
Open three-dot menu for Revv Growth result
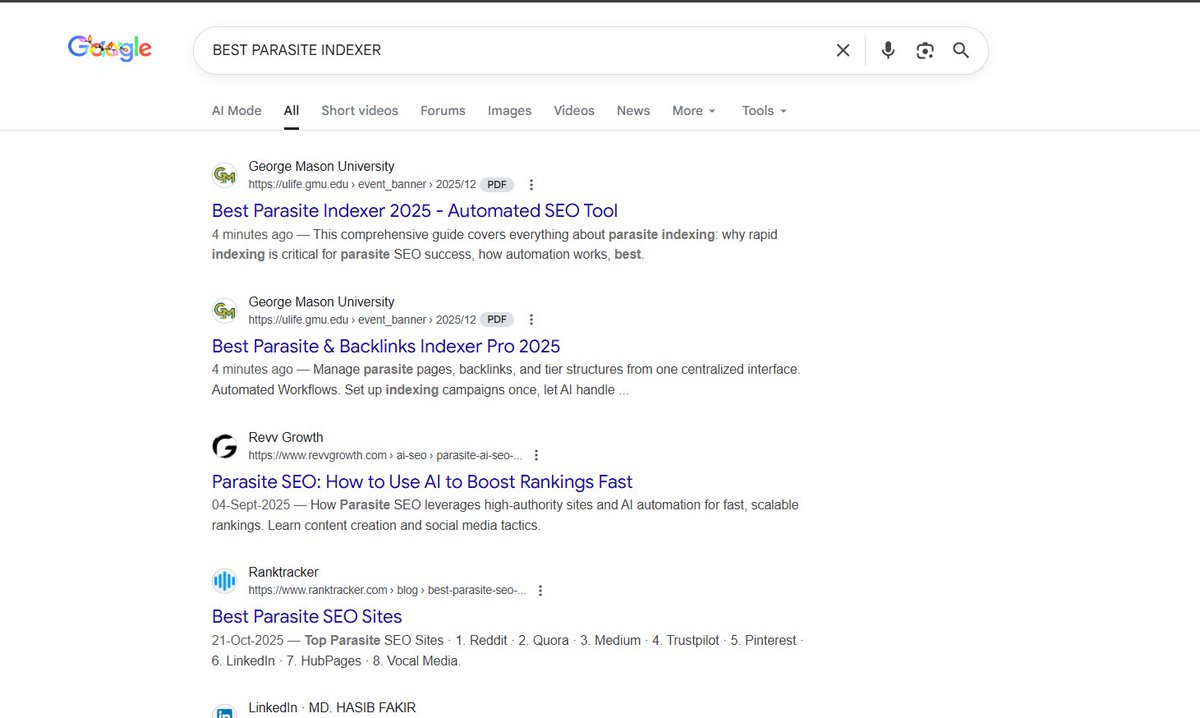pyautogui.click(x=537, y=455)
